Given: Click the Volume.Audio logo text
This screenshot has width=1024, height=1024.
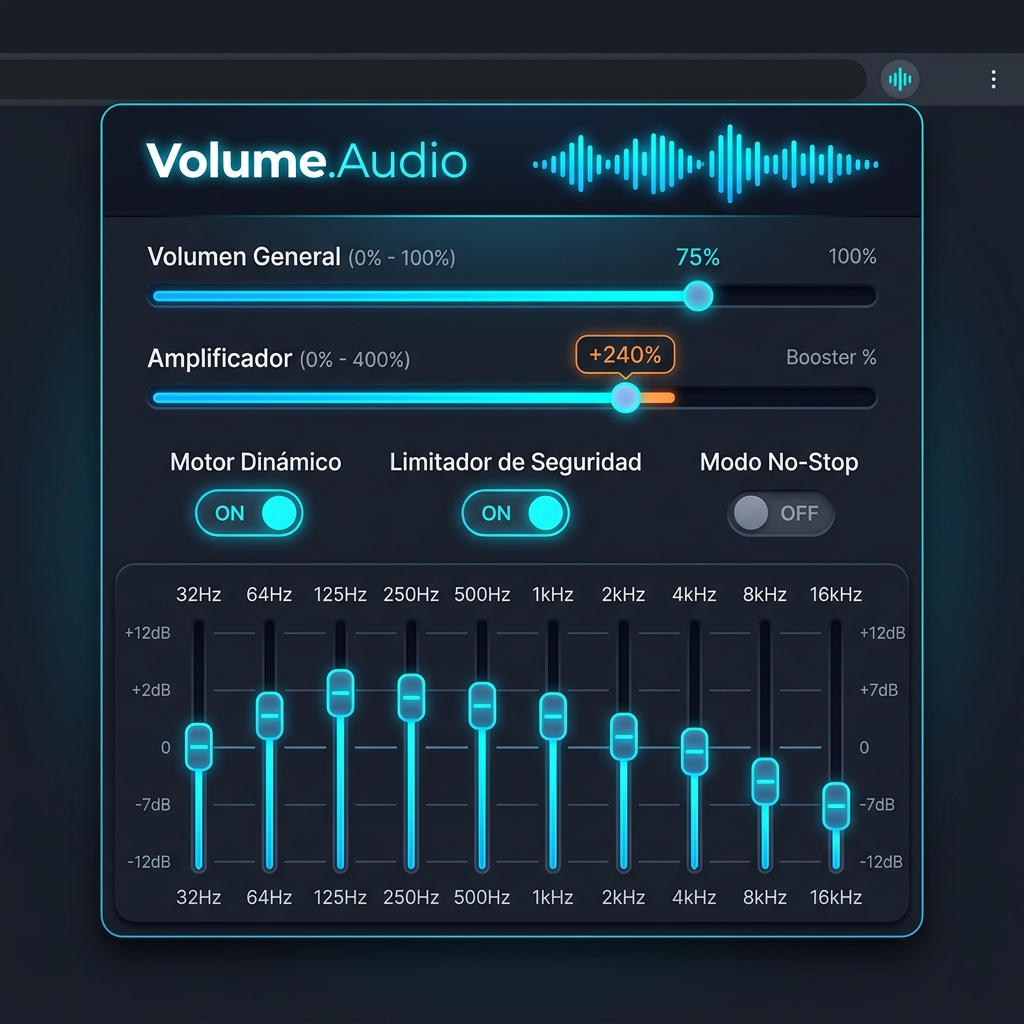Looking at the screenshot, I should pos(306,161).
